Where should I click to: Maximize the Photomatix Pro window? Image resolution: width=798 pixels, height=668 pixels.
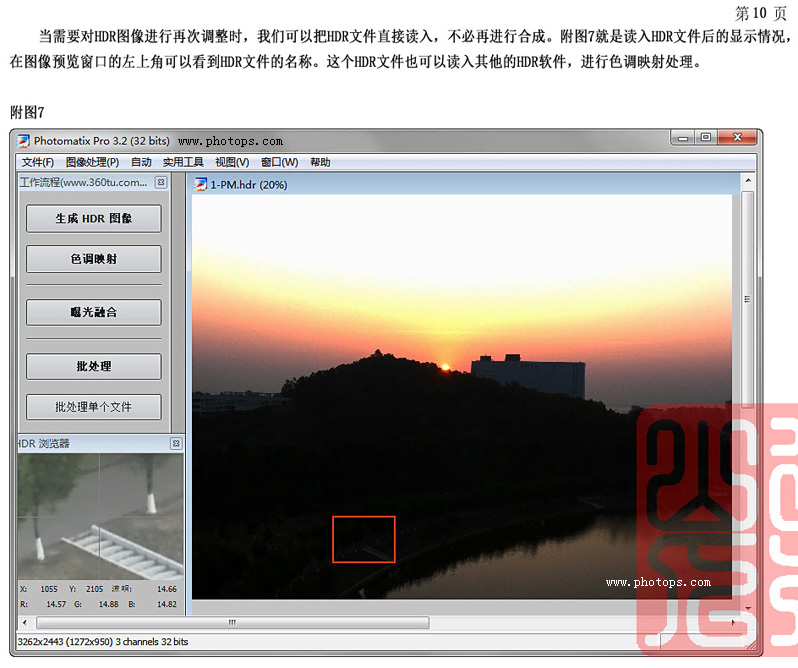pos(705,137)
